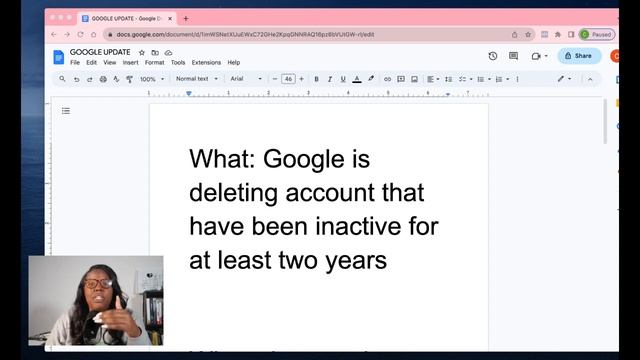Activate the paint format roller

pyautogui.click(x=129, y=79)
